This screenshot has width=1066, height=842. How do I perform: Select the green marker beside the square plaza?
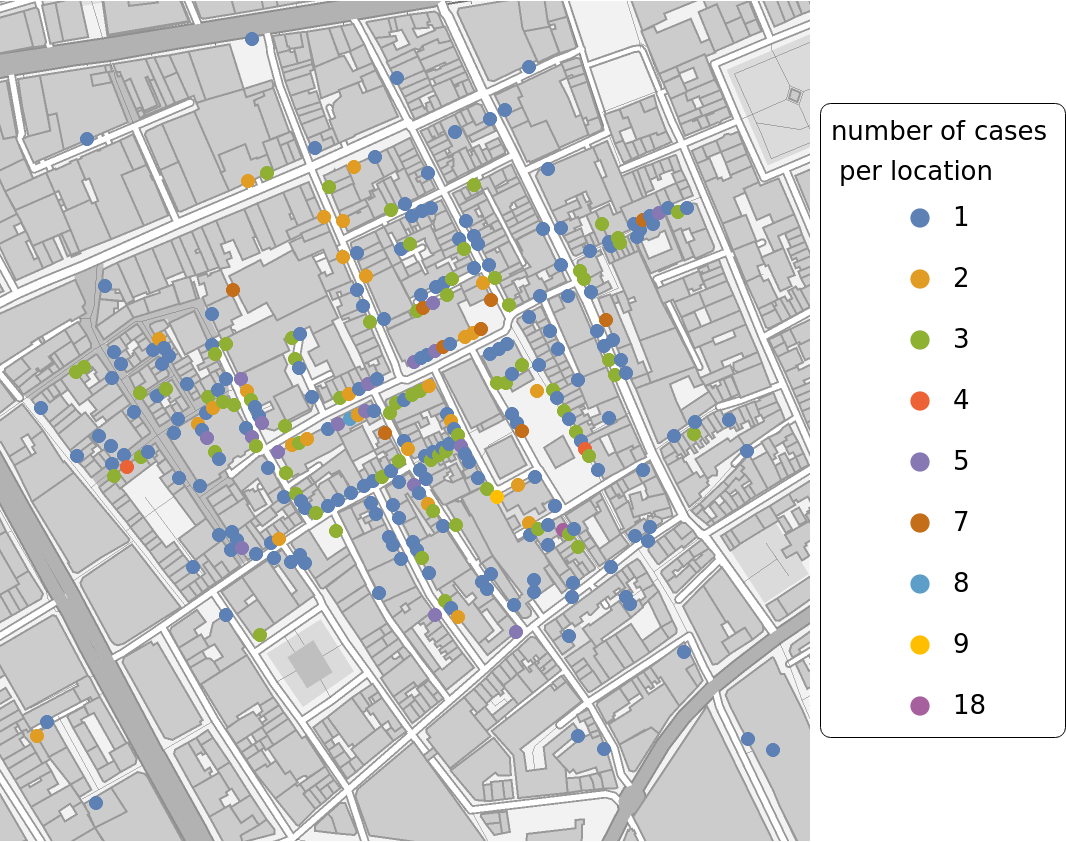260,635
